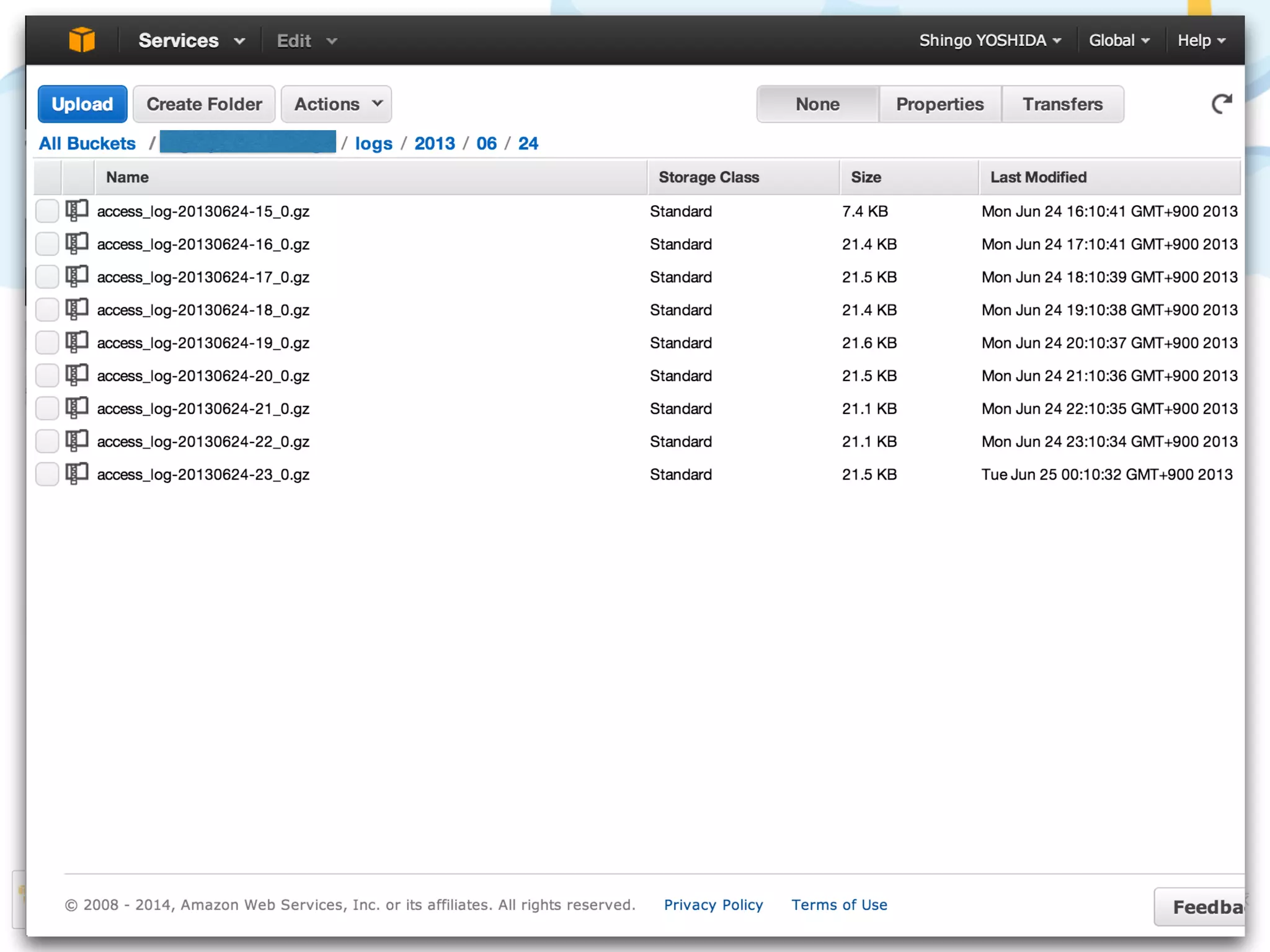Viewport: 1270px width, 952px height.
Task: Check the box for access_log-20130624-18_0.gz
Action: [x=47, y=310]
